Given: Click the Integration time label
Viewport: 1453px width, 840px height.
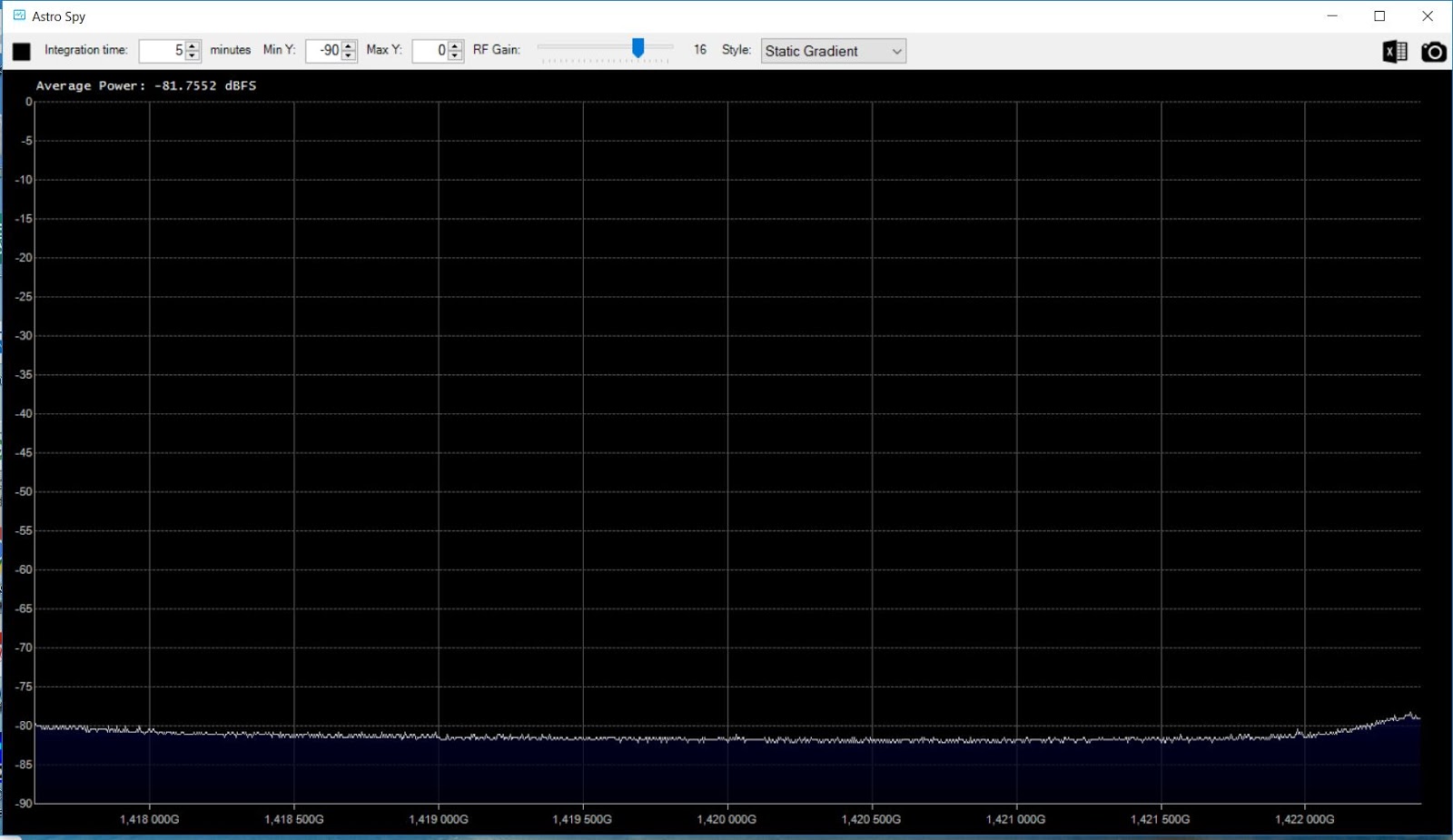Looking at the screenshot, I should tap(86, 50).
